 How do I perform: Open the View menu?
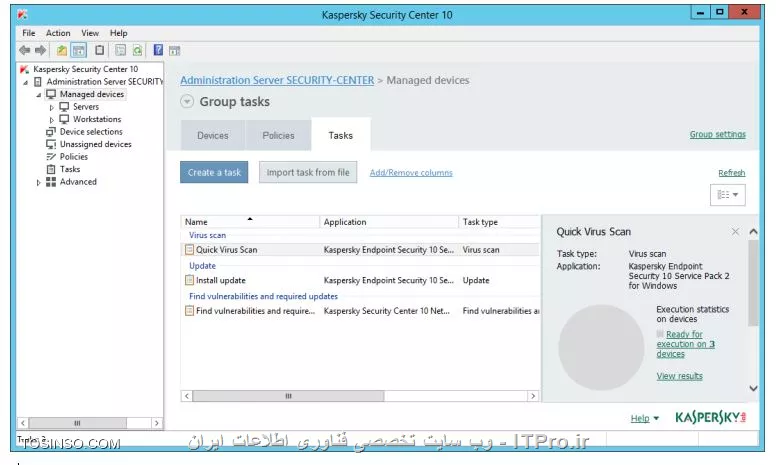click(90, 33)
